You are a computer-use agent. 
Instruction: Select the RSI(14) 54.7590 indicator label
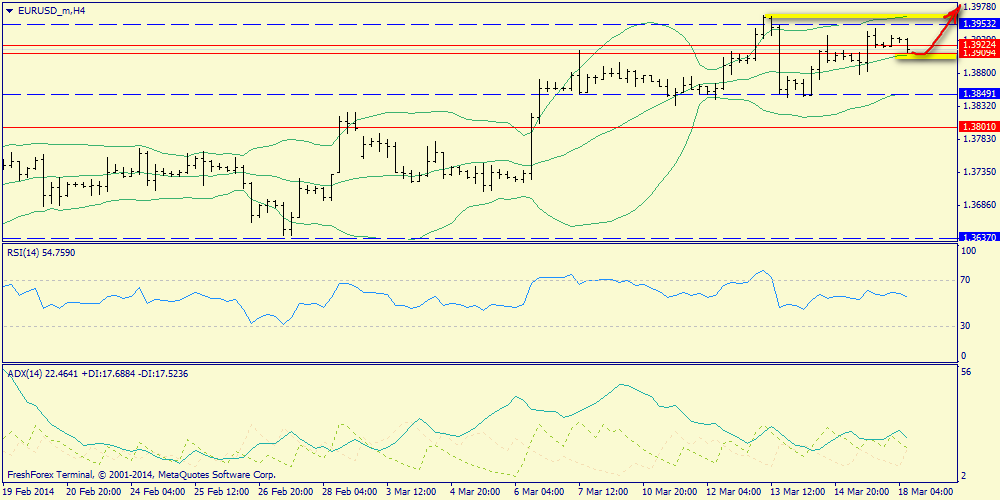(x=40, y=252)
